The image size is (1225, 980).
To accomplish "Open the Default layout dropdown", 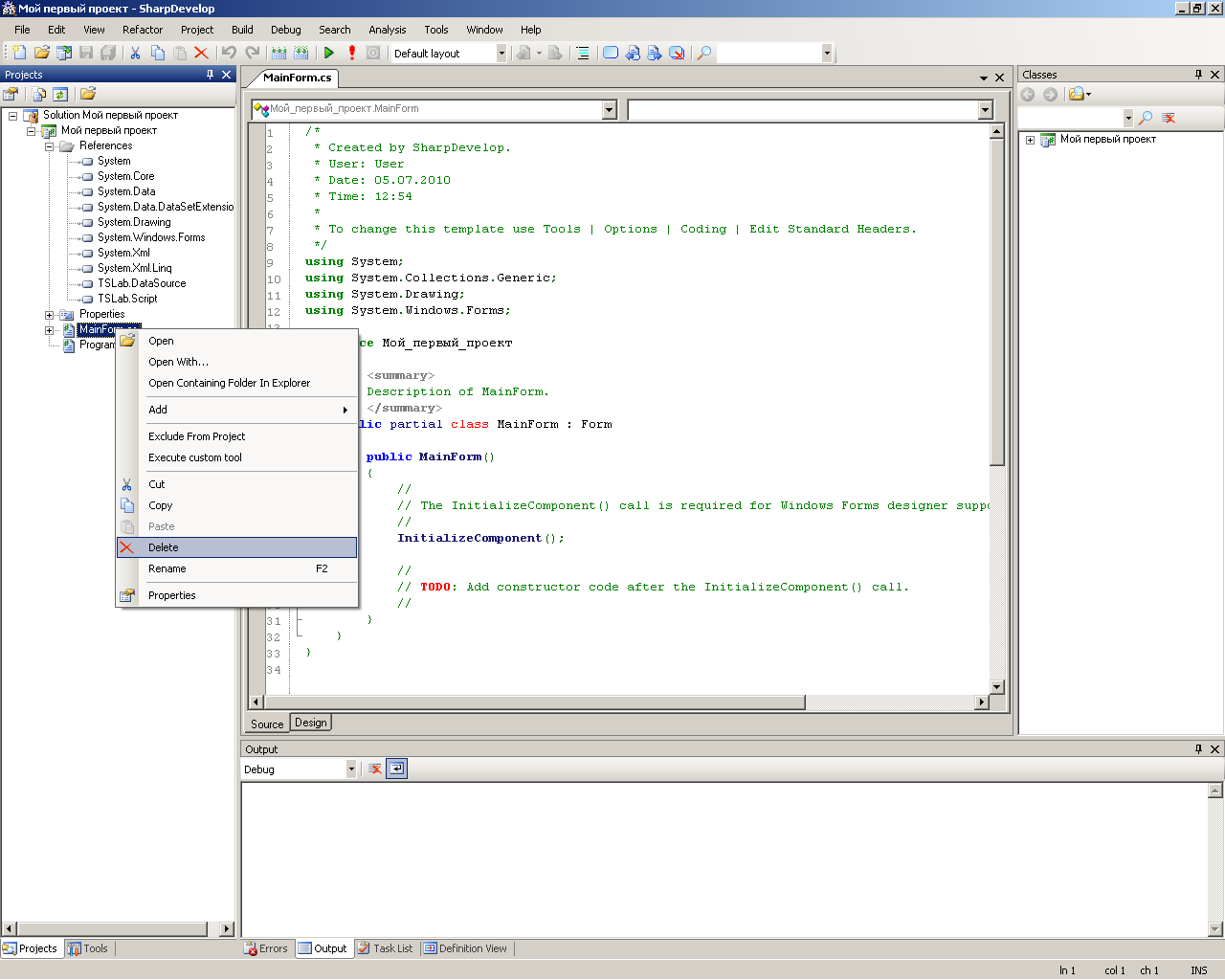I will coord(501,54).
